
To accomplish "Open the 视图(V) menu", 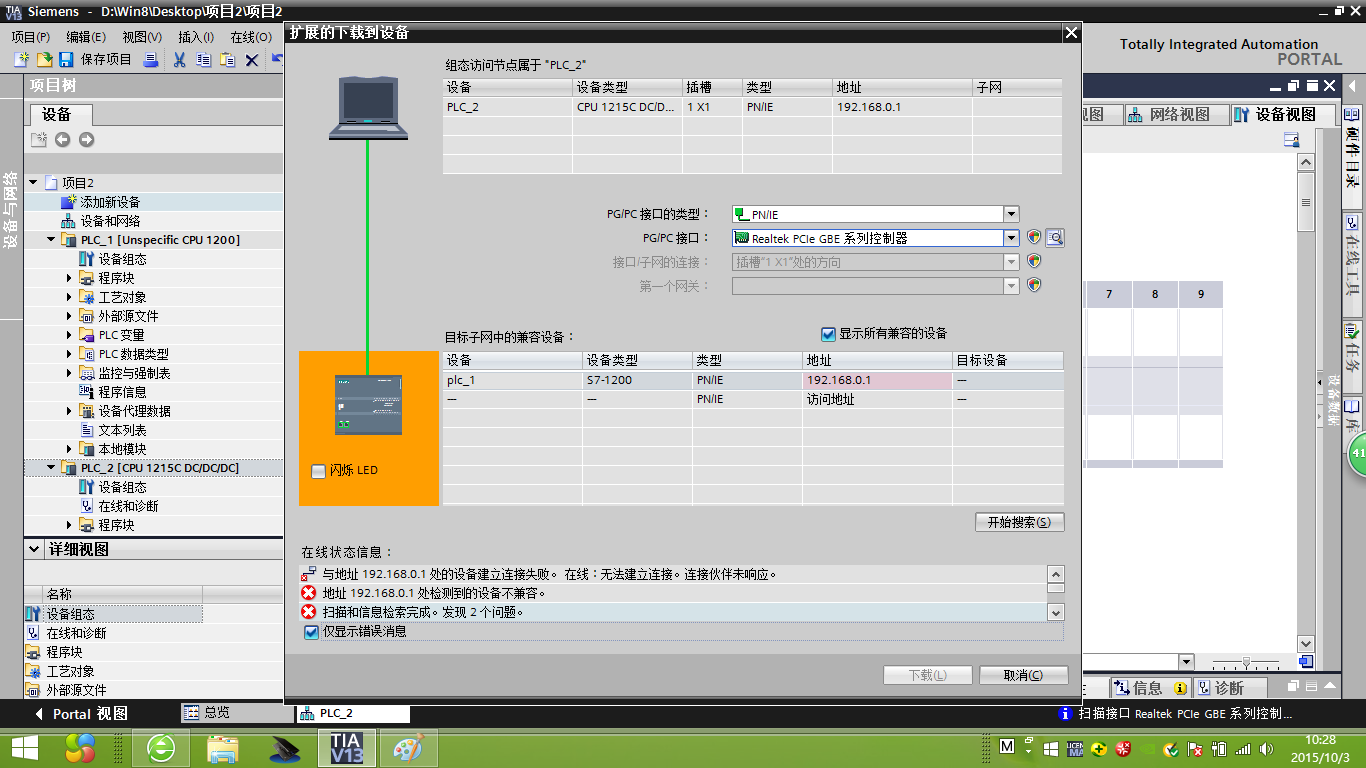I will [x=142, y=37].
